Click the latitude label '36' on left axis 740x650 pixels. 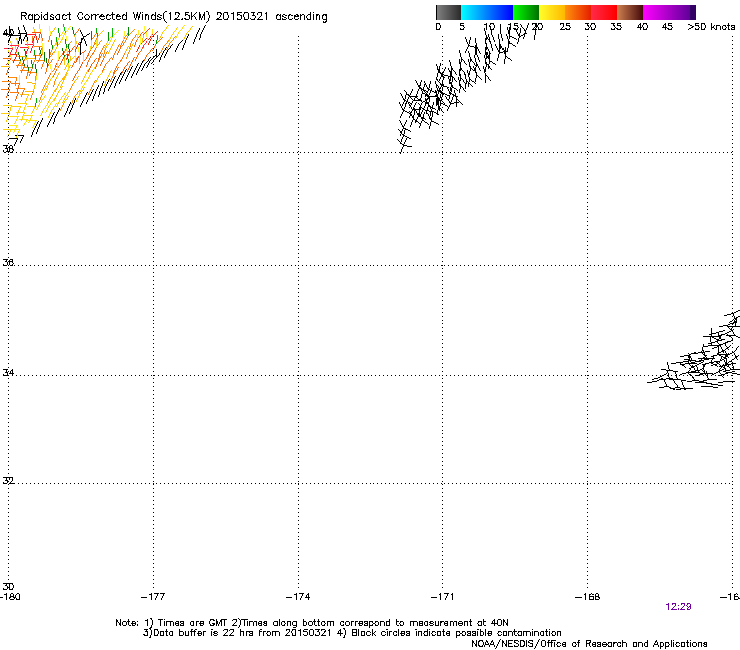(8, 262)
